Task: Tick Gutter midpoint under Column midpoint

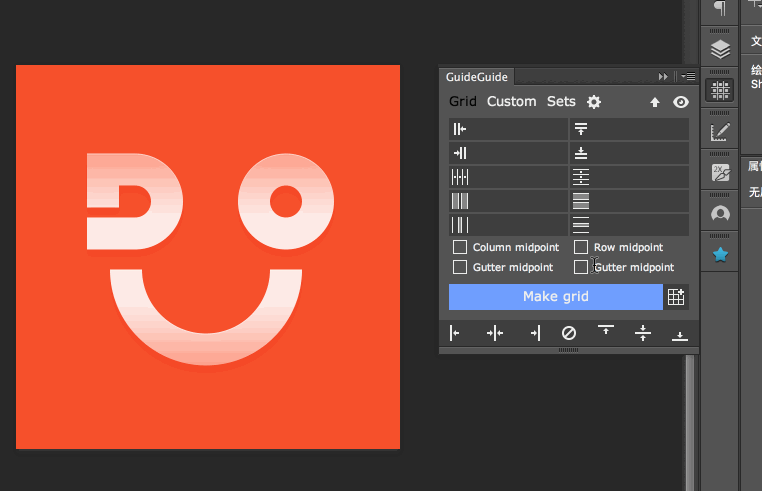Action: pos(460,267)
